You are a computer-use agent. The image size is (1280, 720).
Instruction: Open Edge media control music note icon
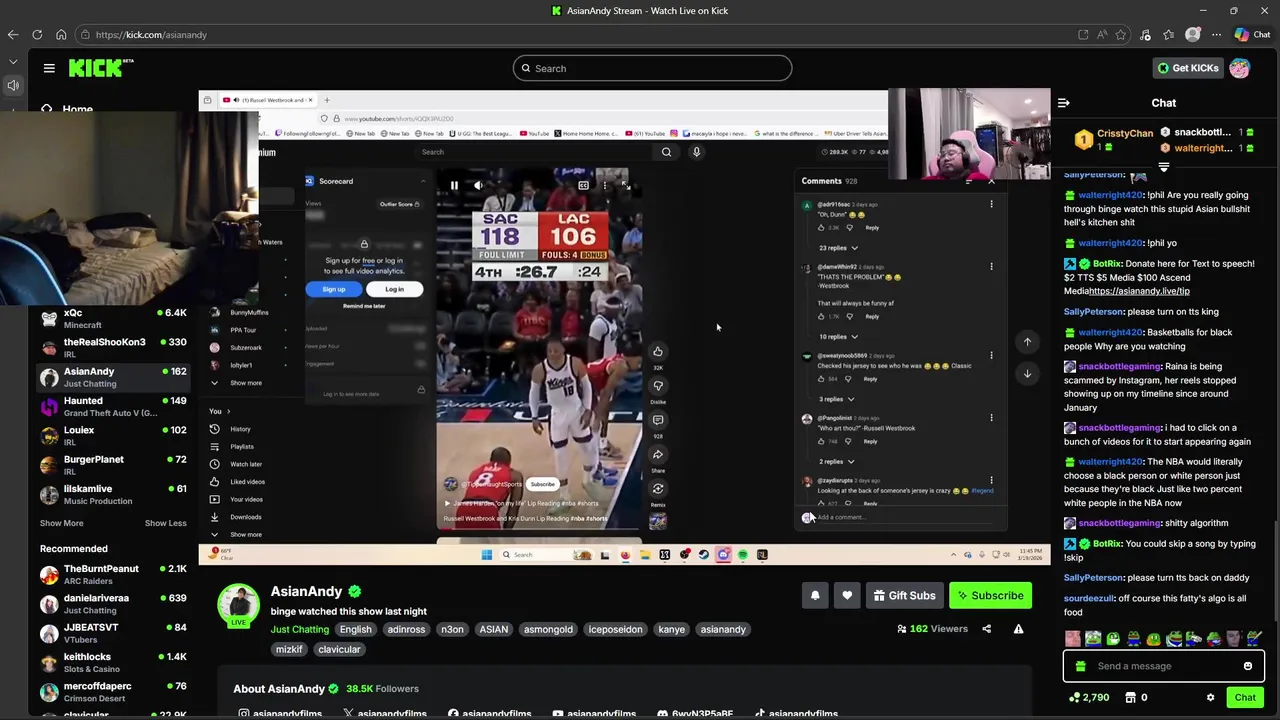coord(1145,34)
